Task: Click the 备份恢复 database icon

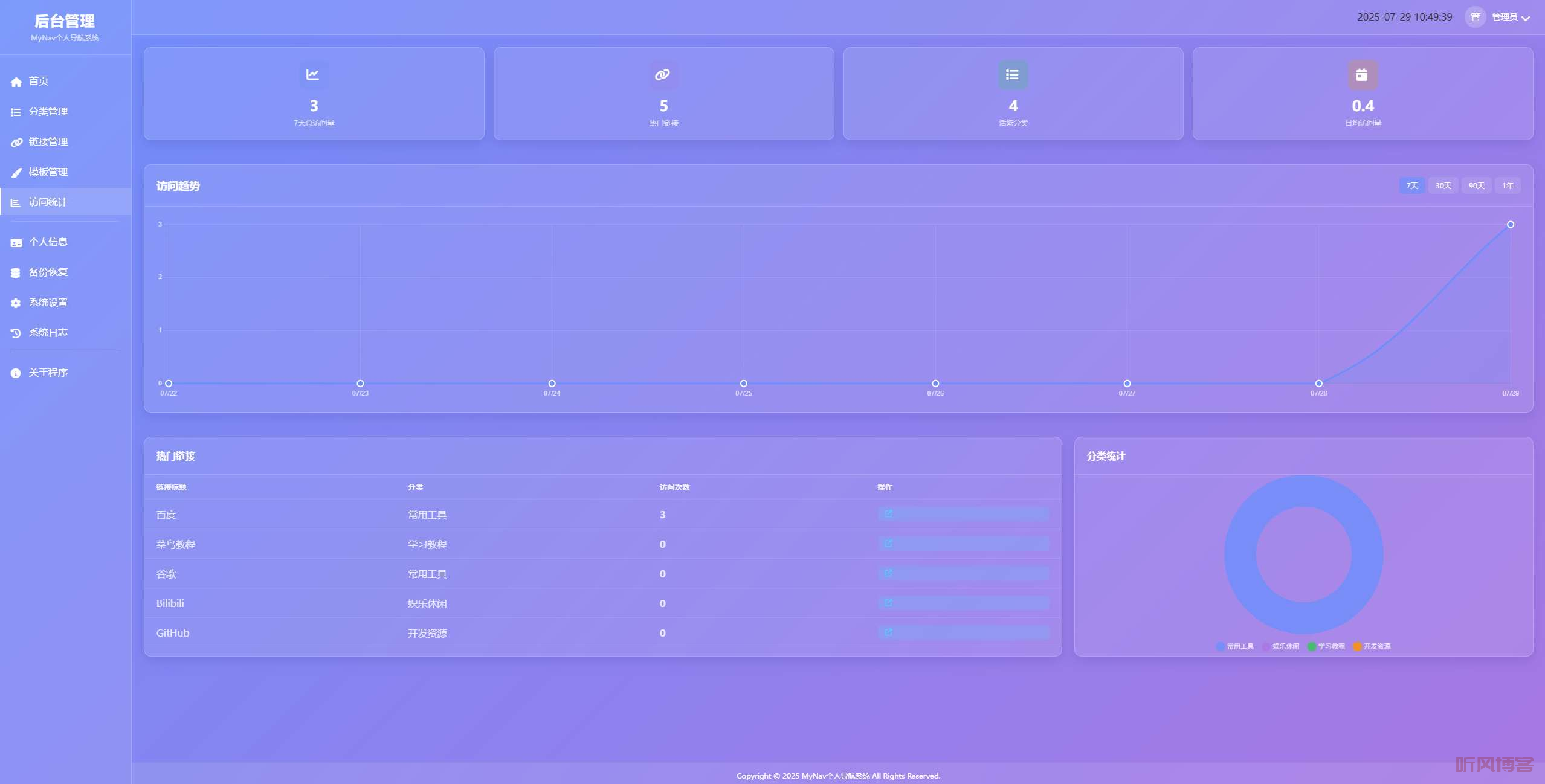Action: click(16, 273)
